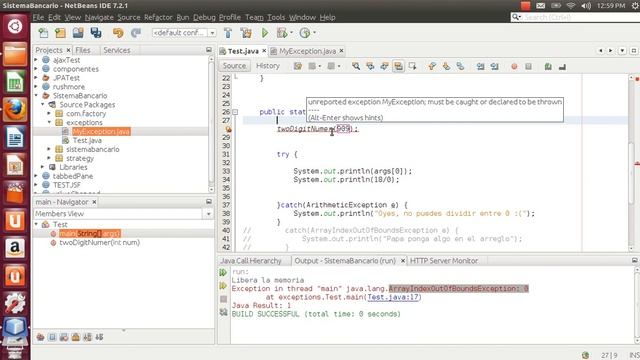The width and height of the screenshot is (640, 360).
Task: Open the Files launcher icon
Action: pos(15,54)
